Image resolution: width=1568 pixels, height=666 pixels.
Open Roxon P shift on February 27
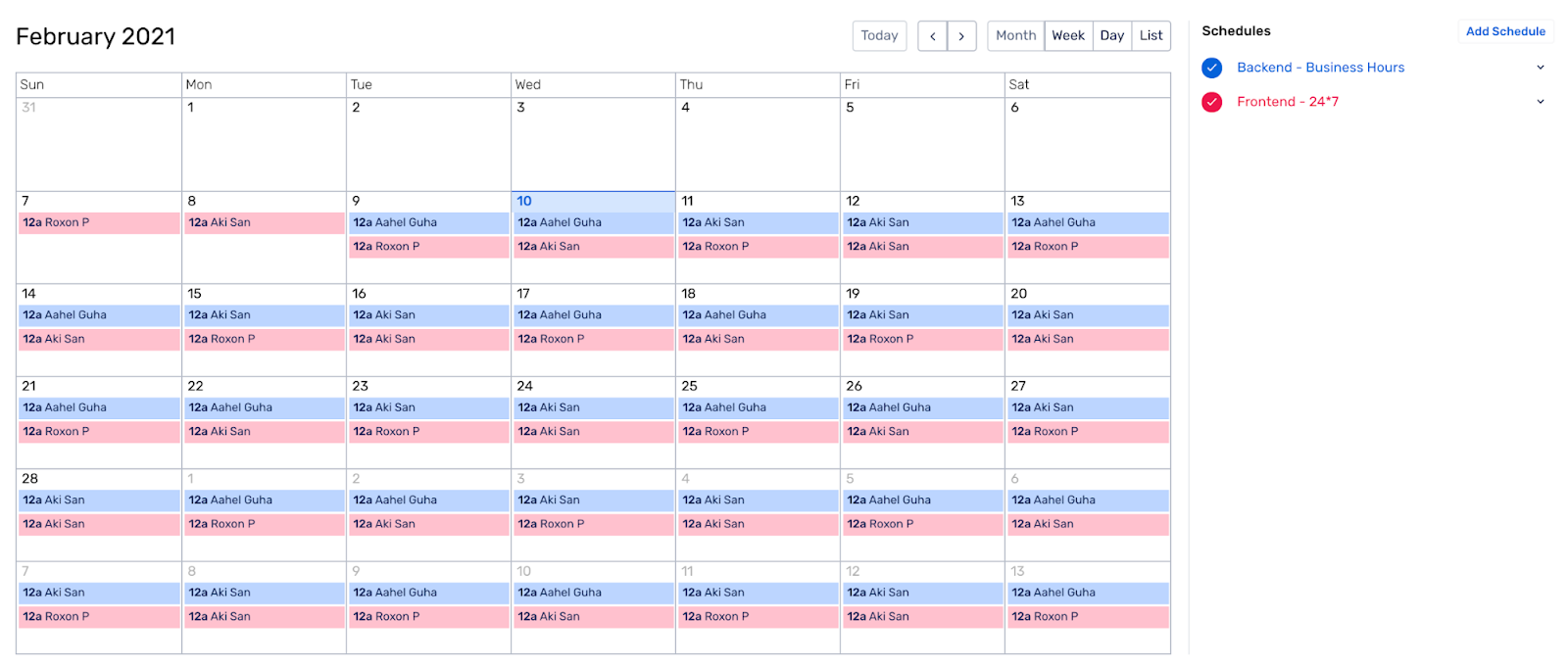1088,432
